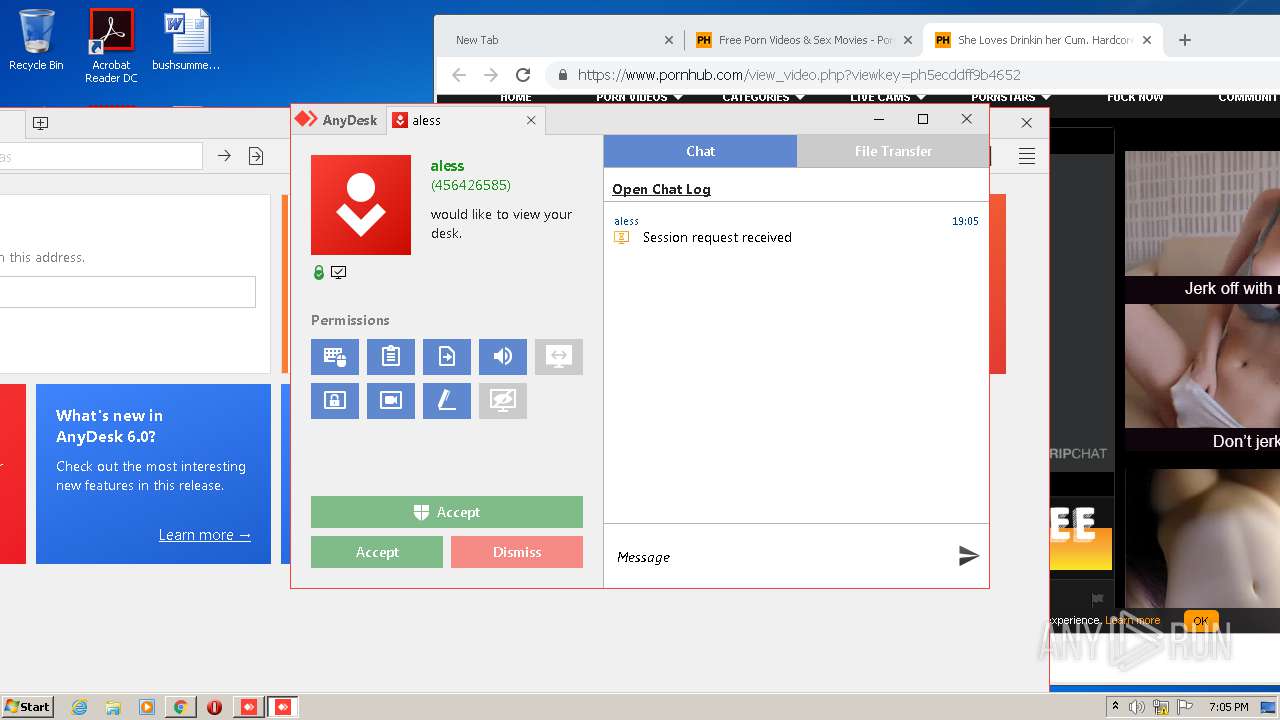Viewport: 1280px width, 720px height.
Task: Click the OK button on the cookie notice
Action: (1201, 621)
